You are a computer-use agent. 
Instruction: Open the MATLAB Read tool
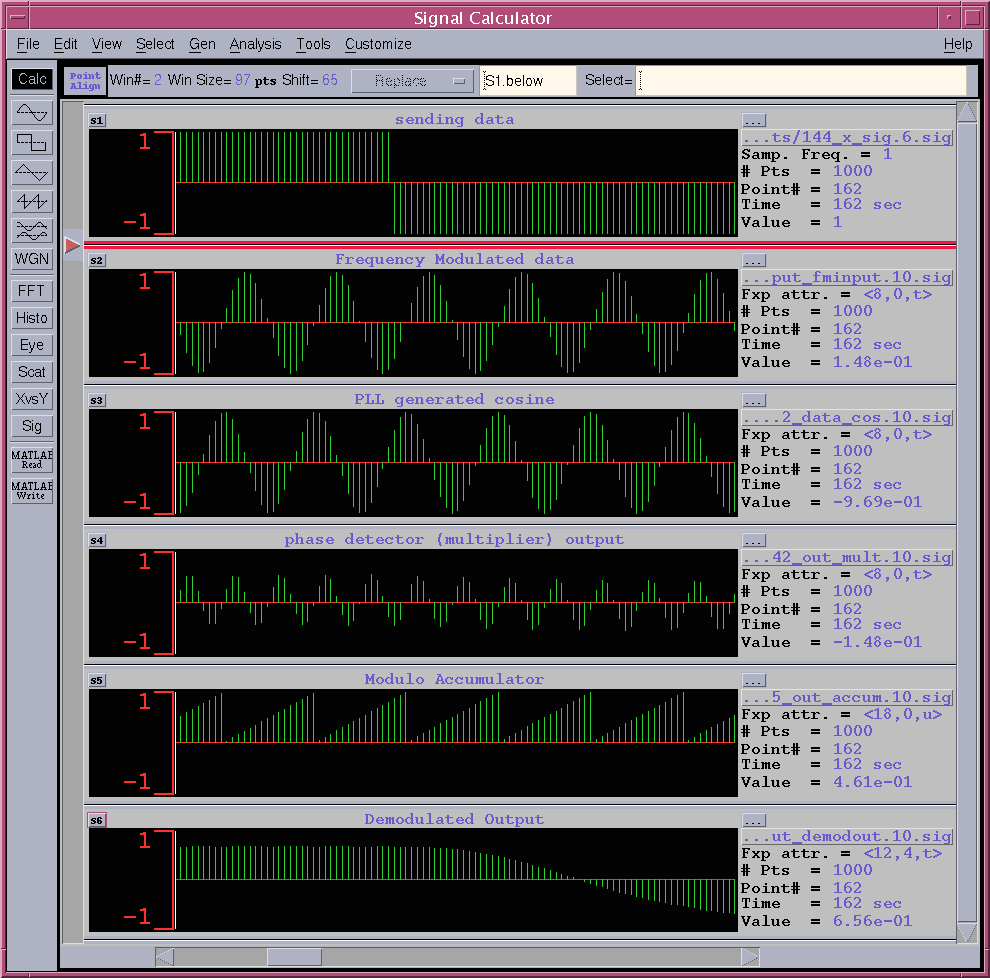click(x=32, y=460)
